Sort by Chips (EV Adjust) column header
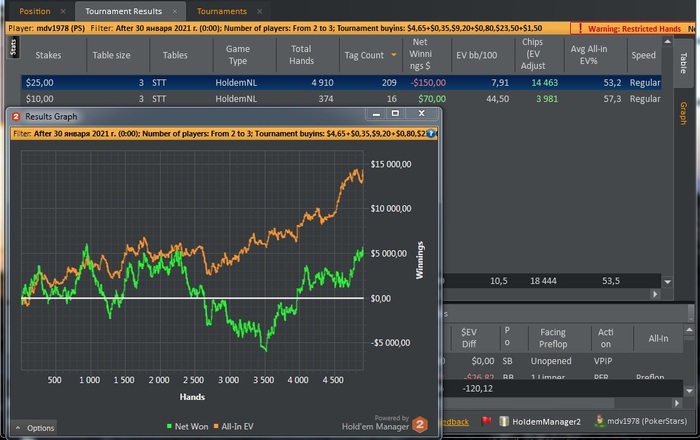 (x=533, y=54)
